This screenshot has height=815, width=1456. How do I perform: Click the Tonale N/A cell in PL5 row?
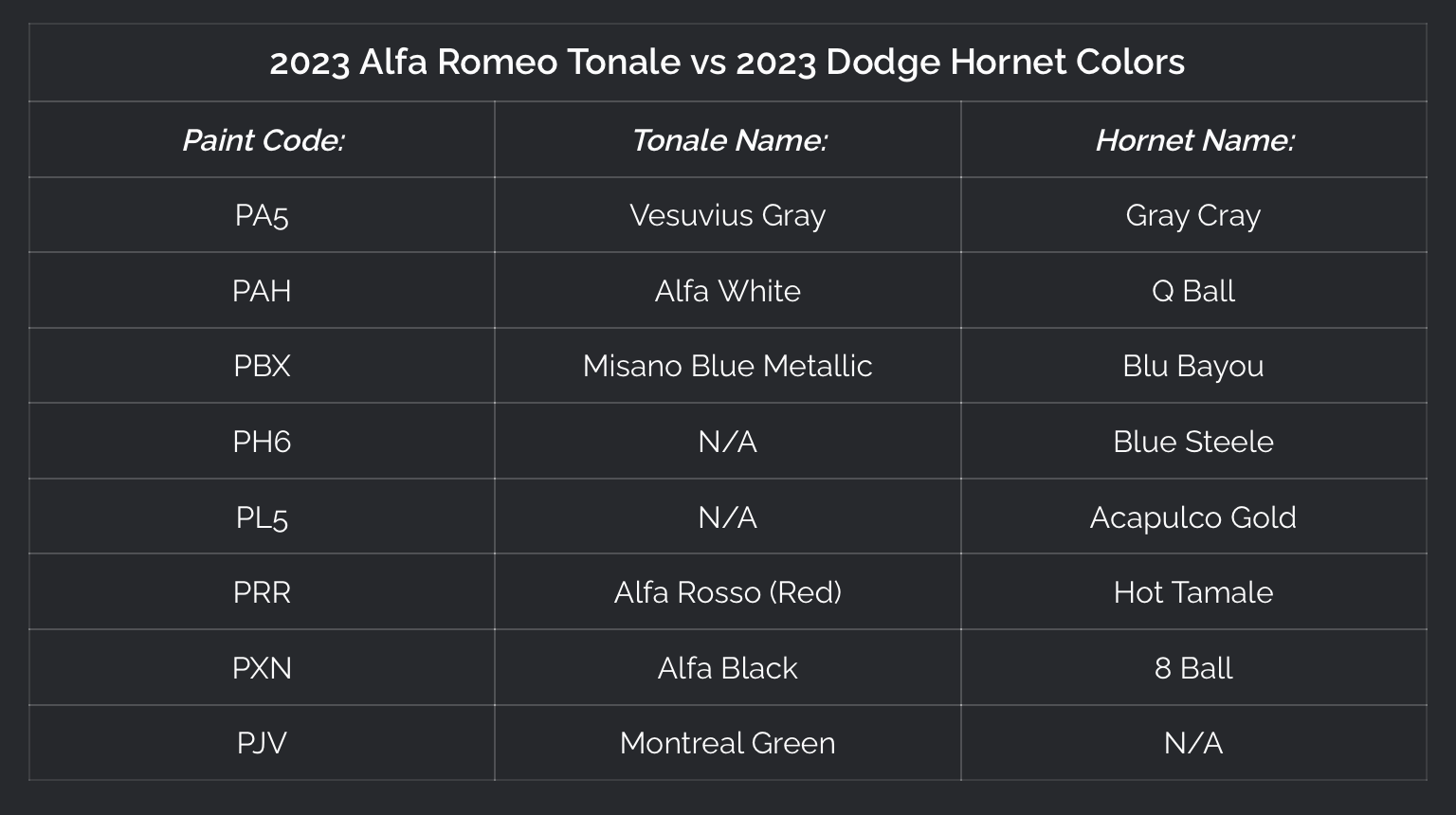[727, 517]
